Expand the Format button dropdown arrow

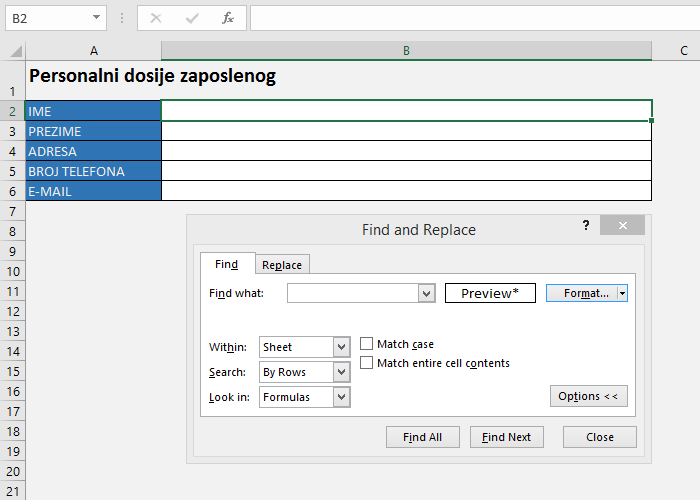pos(622,293)
